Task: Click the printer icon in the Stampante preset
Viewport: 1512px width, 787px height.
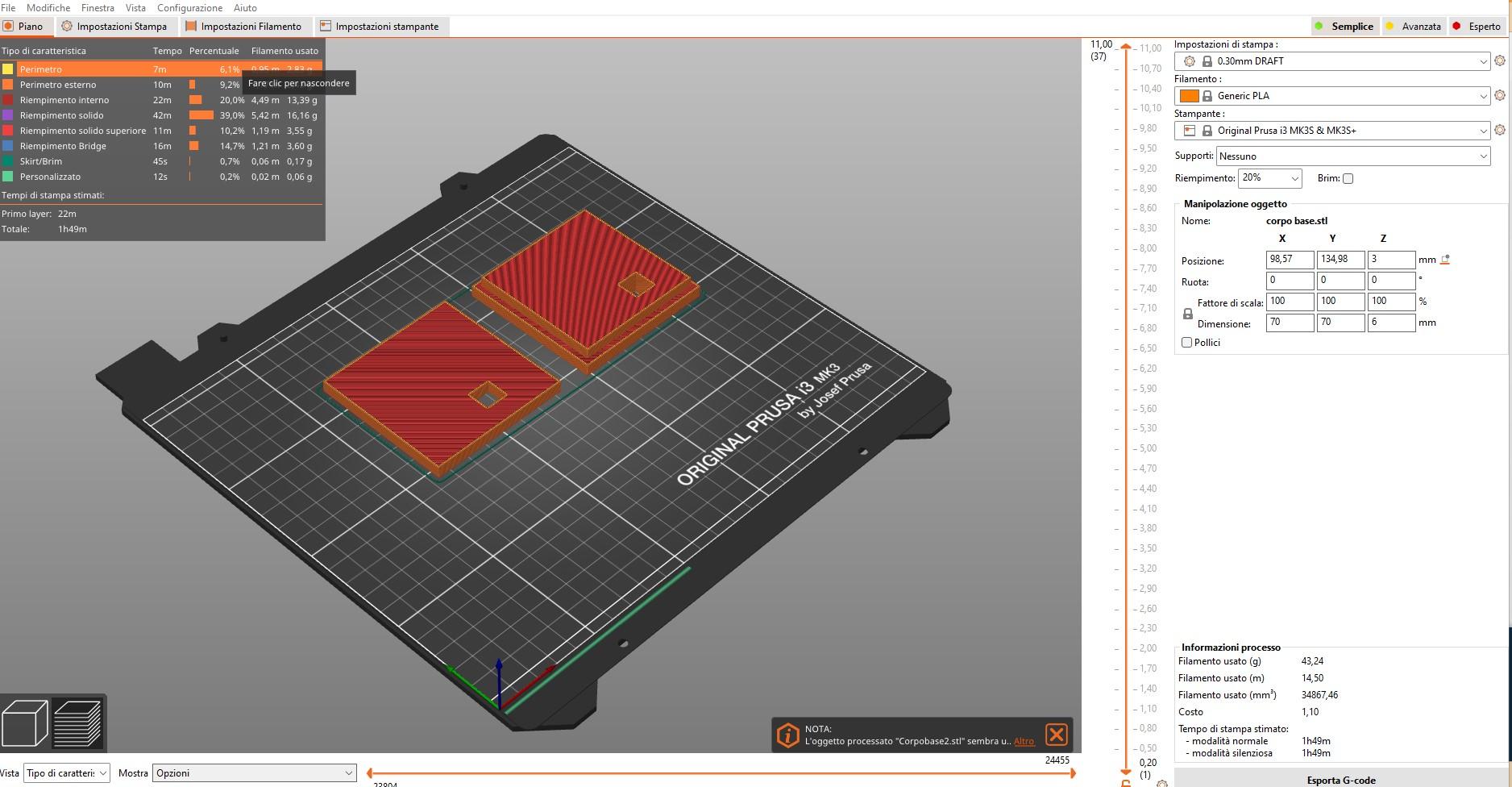Action: tap(1190, 131)
